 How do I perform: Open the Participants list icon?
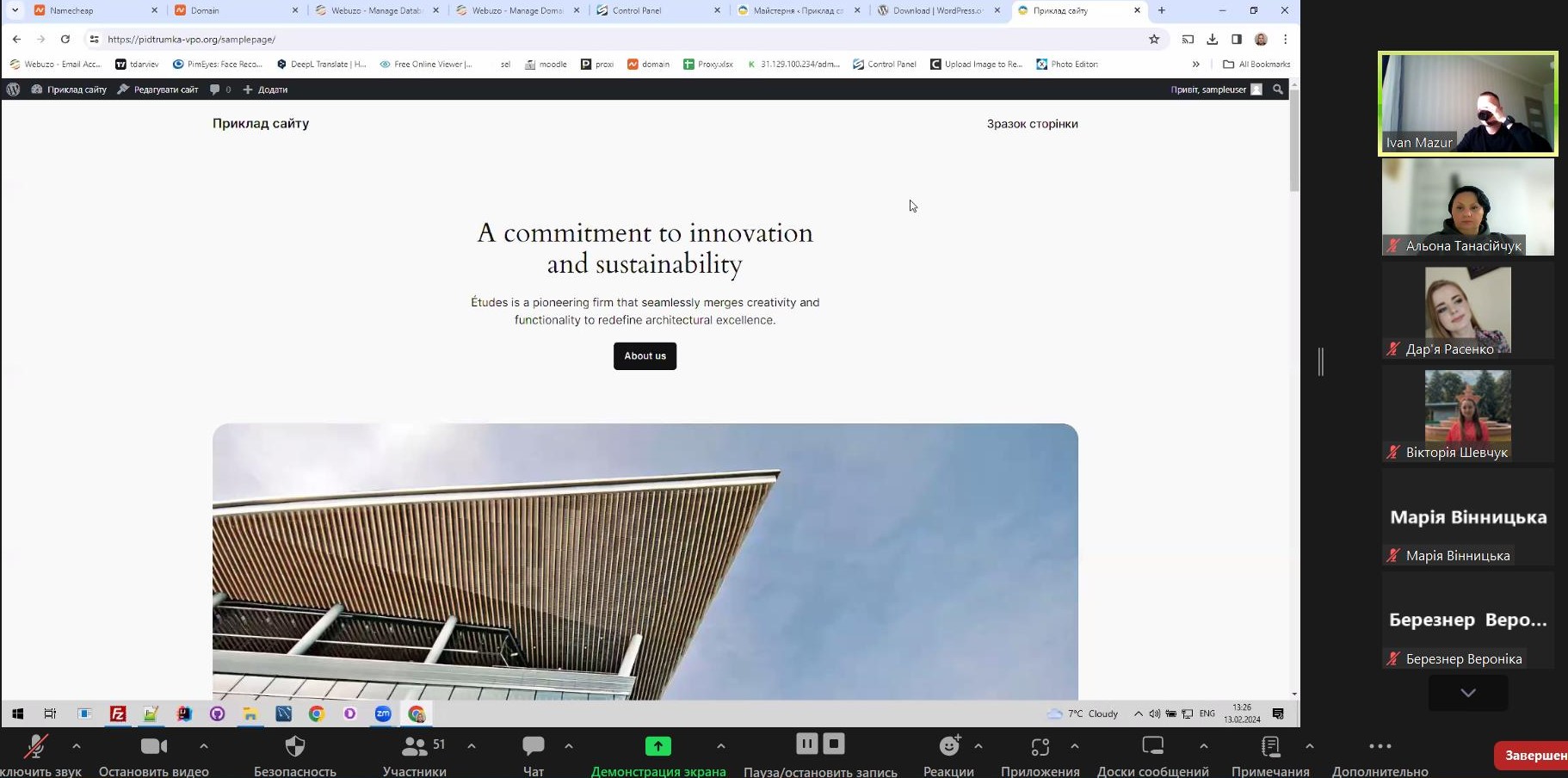[415, 746]
